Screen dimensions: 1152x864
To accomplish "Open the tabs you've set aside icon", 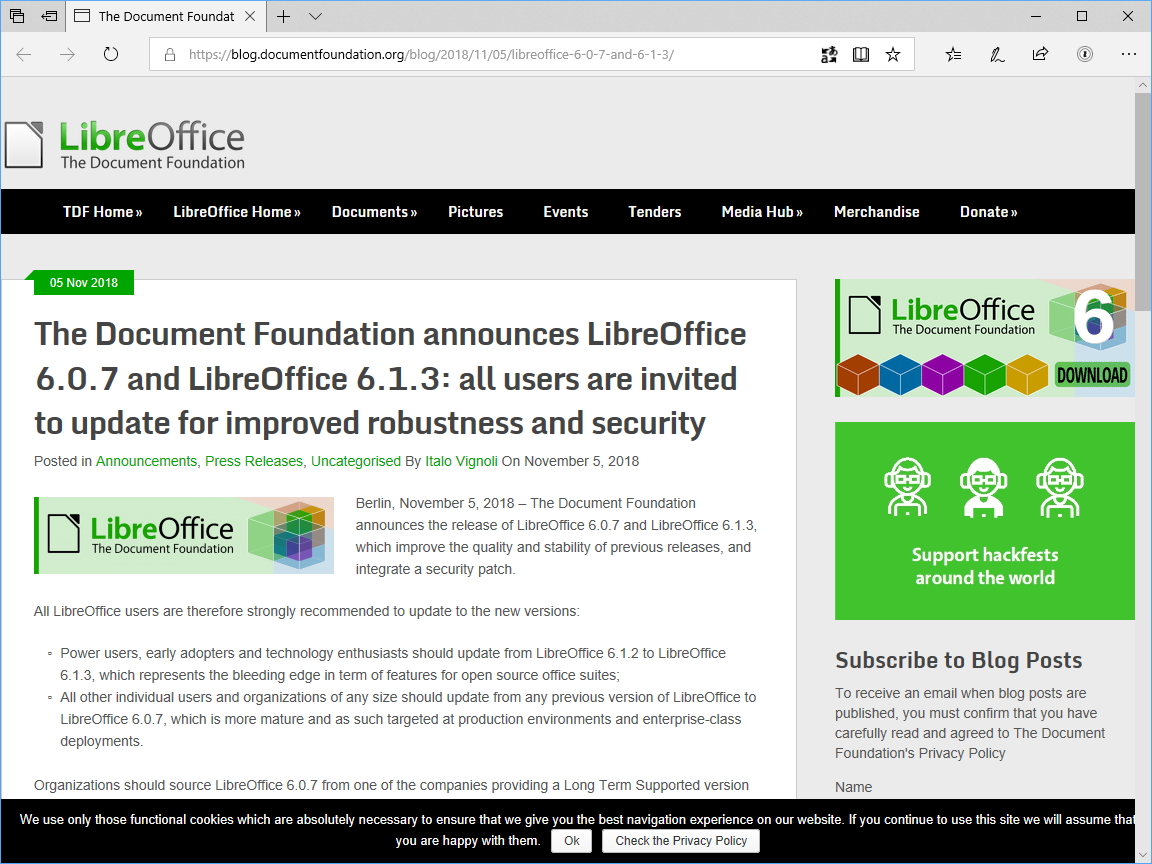I will [x=17, y=16].
